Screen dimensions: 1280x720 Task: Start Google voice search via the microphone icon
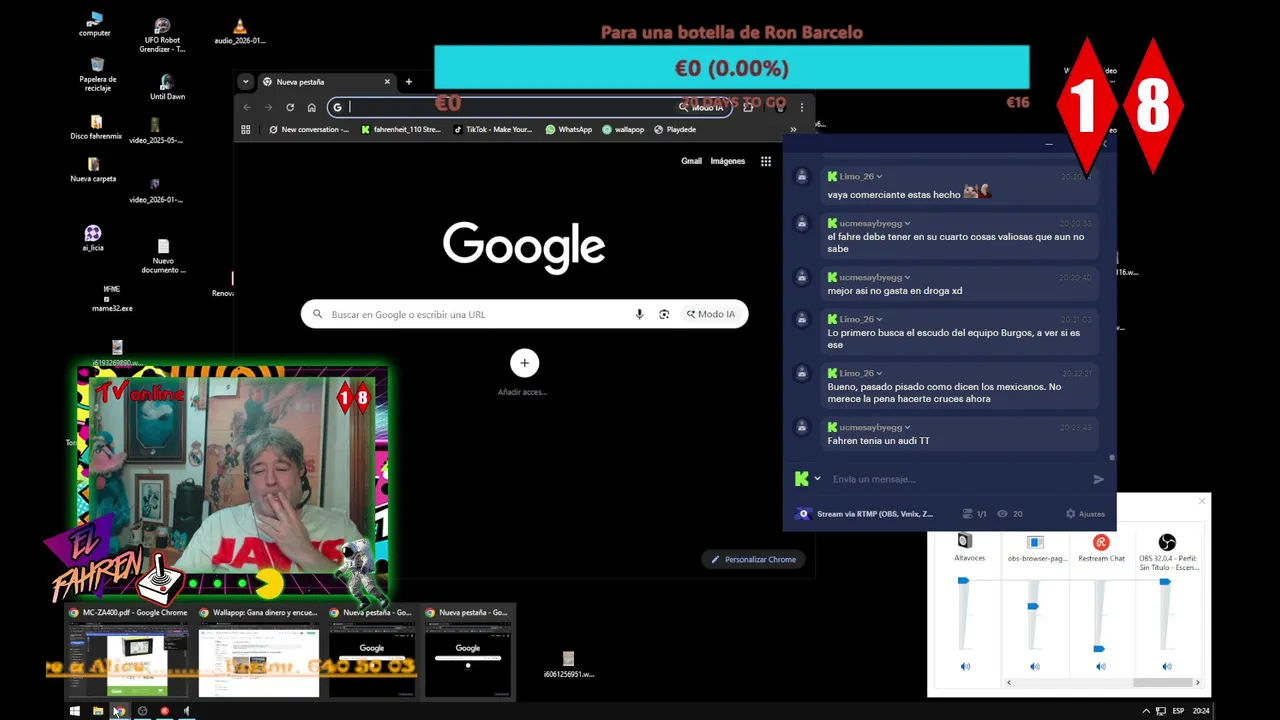pos(639,314)
